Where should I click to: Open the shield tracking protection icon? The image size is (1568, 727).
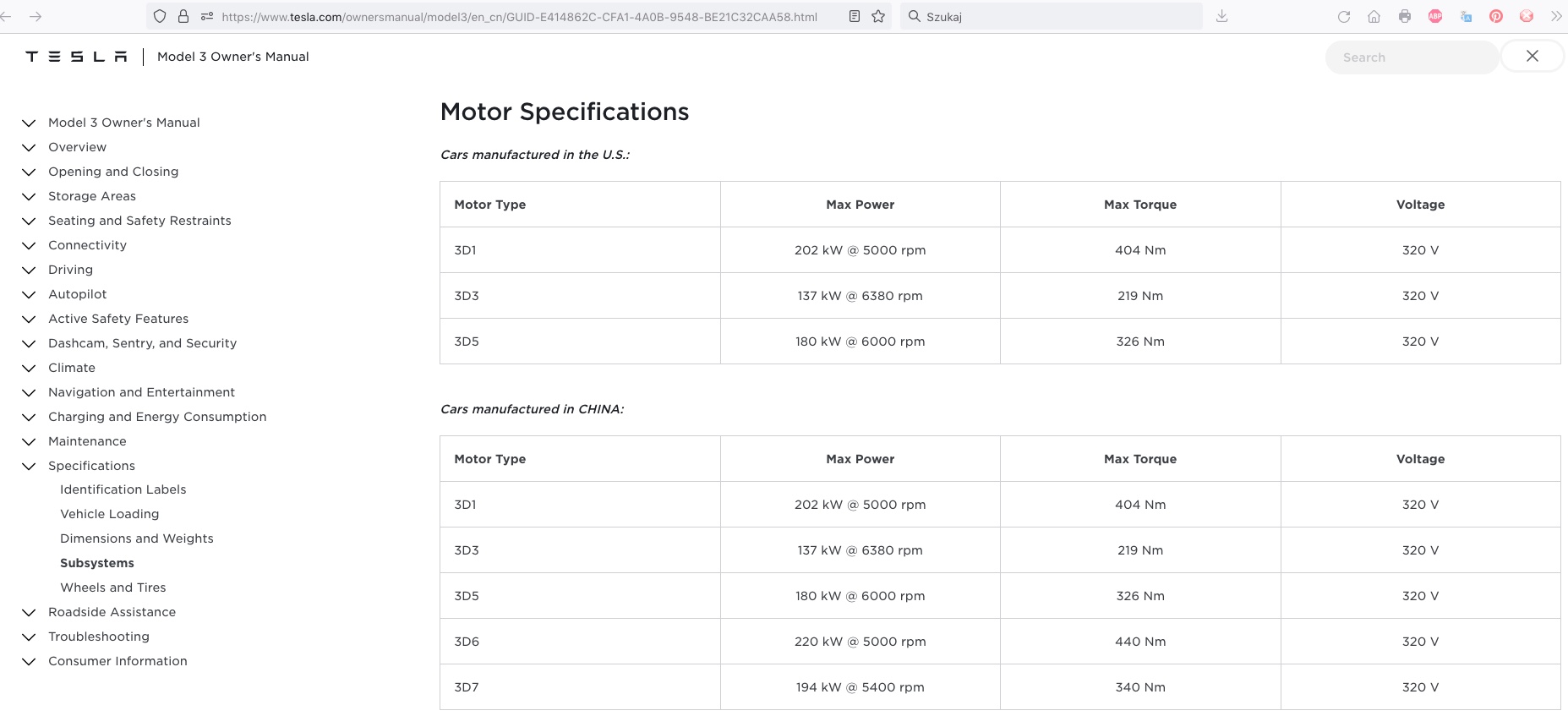point(160,16)
